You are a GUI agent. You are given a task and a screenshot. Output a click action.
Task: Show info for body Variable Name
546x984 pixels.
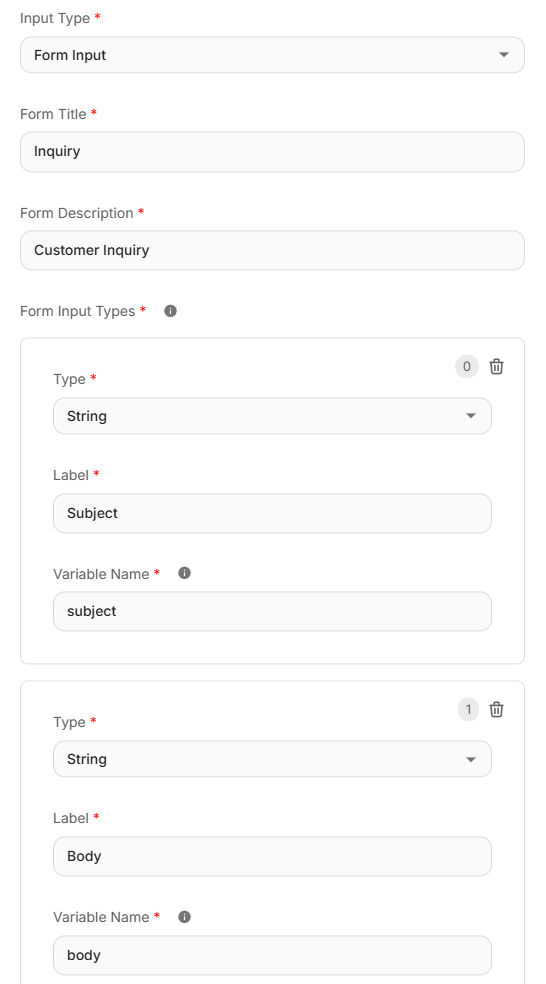pyautogui.click(x=185, y=917)
